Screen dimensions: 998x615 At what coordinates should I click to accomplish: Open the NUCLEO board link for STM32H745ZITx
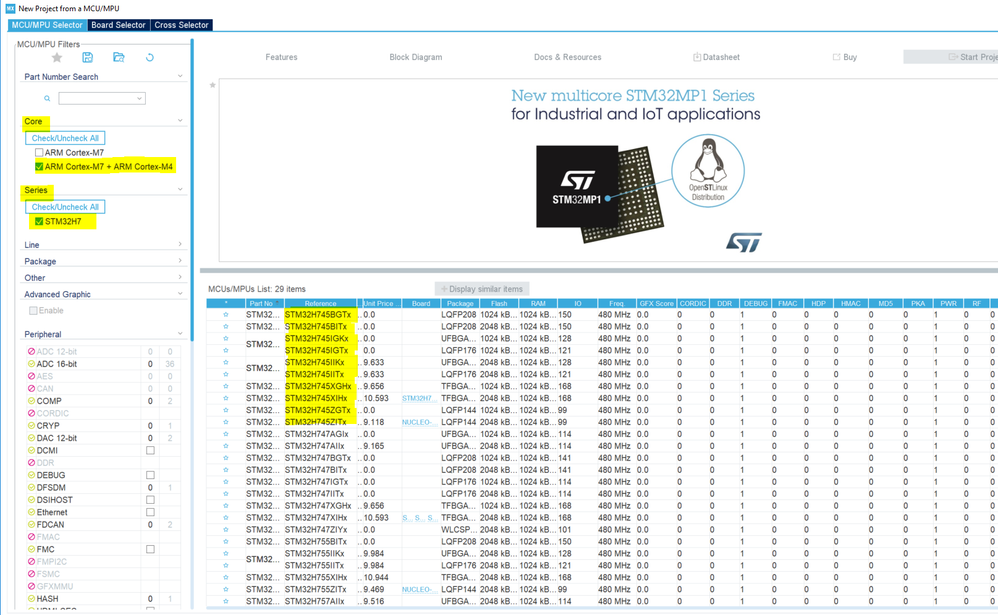click(x=418, y=422)
